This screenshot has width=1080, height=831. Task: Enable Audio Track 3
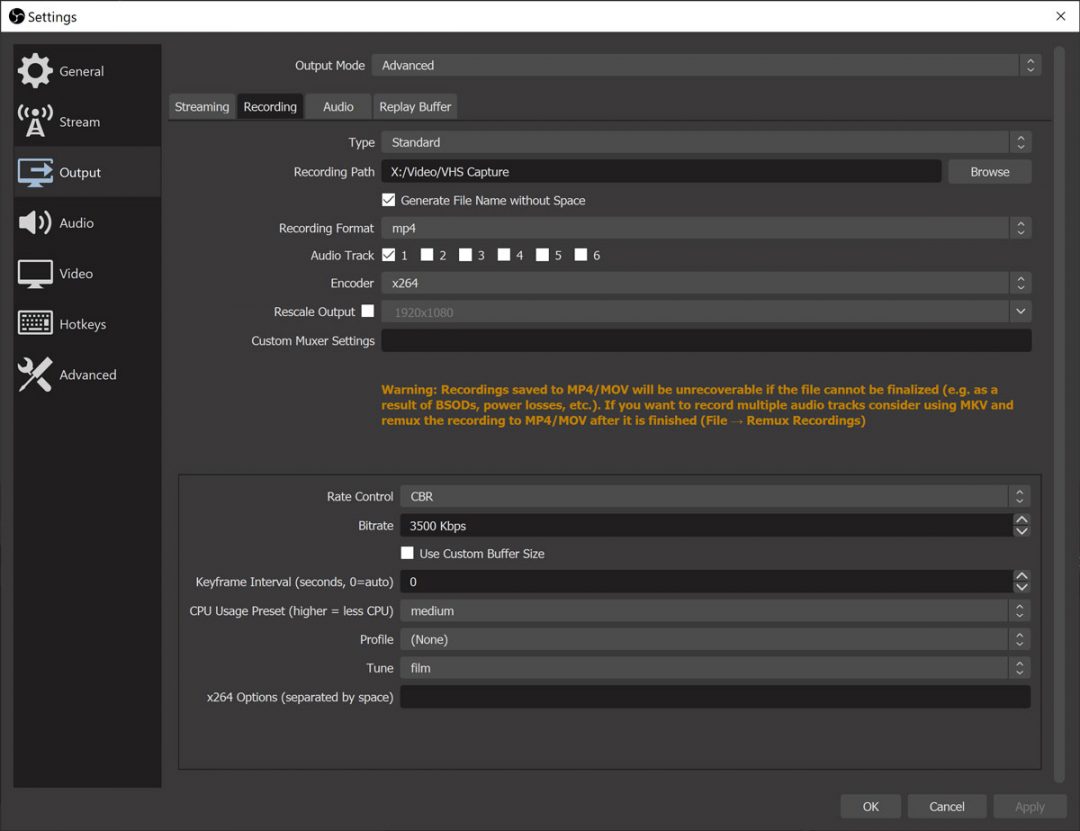463,255
